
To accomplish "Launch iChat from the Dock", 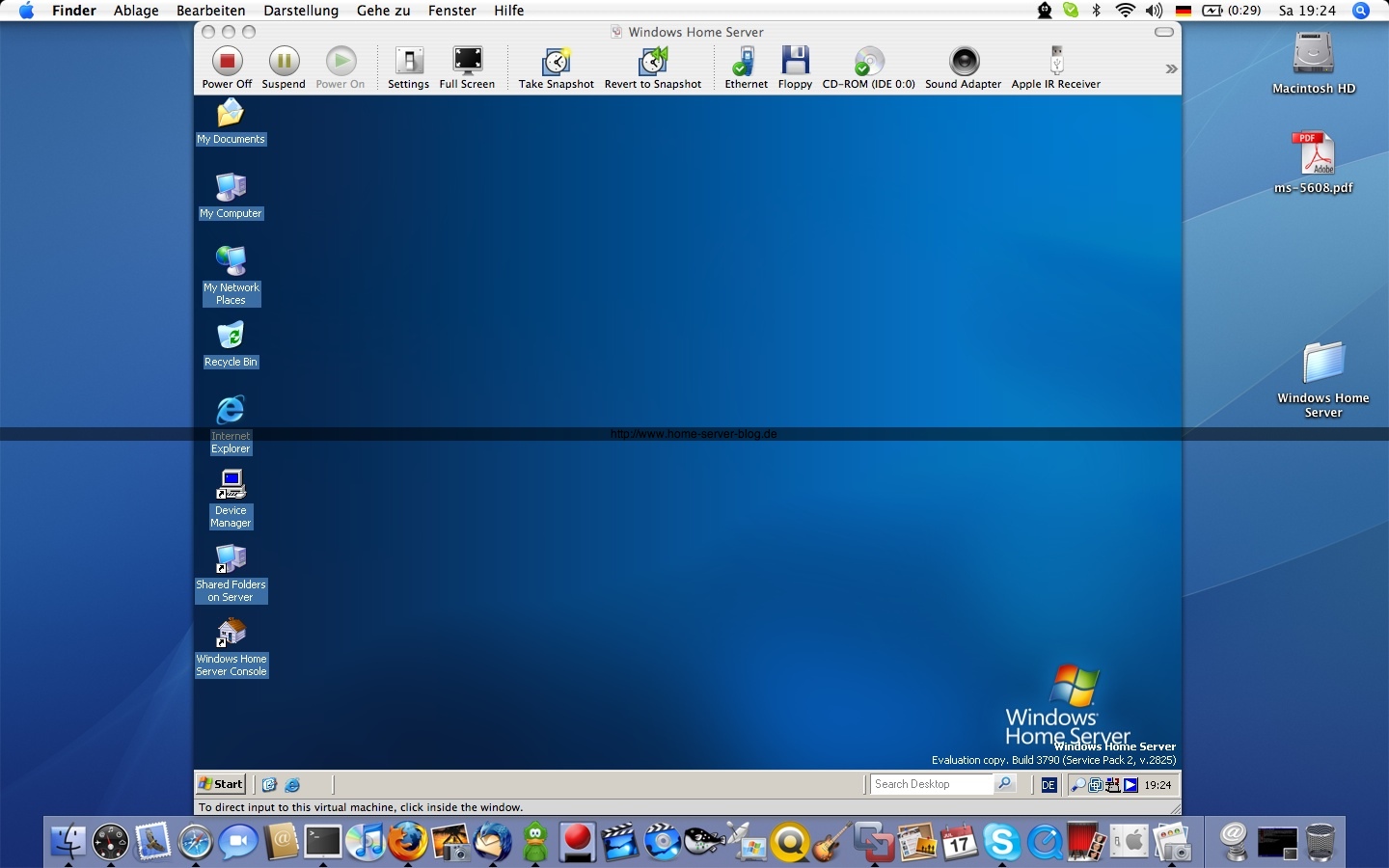I will [x=237, y=842].
